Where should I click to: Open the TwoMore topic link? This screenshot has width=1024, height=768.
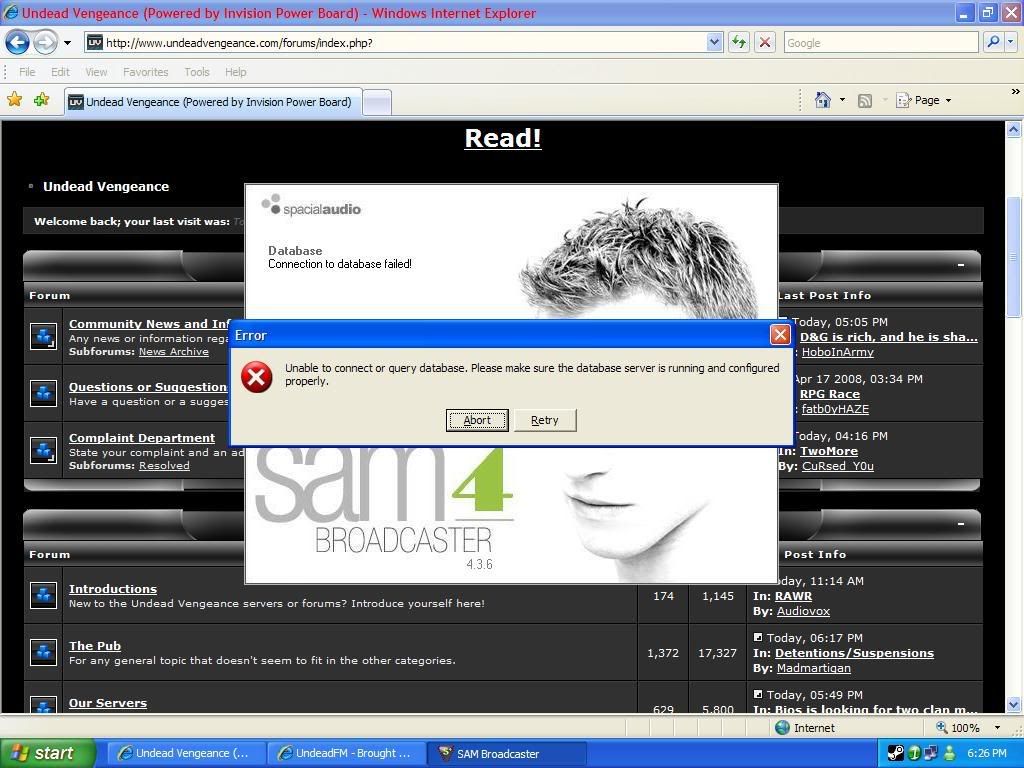point(829,451)
